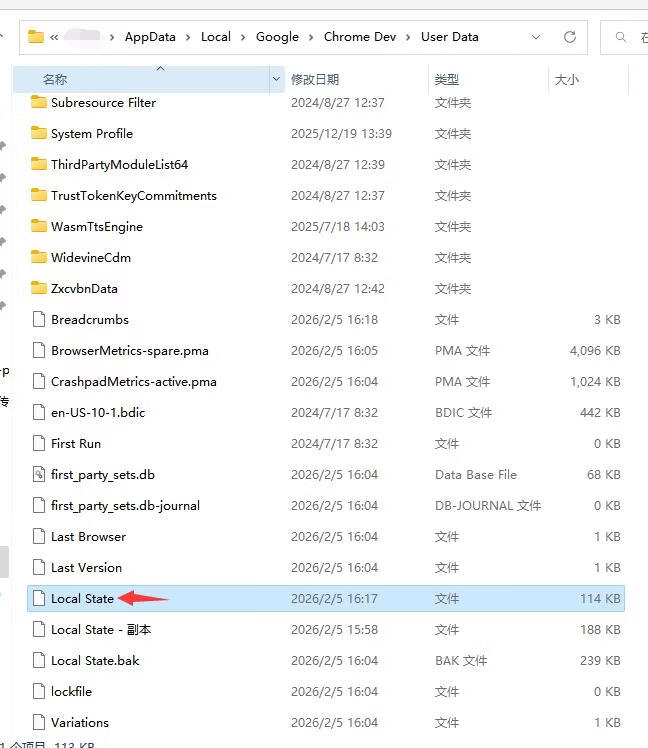Image resolution: width=648 pixels, height=748 pixels.
Task: Click the Variations file icon
Action: point(39,723)
